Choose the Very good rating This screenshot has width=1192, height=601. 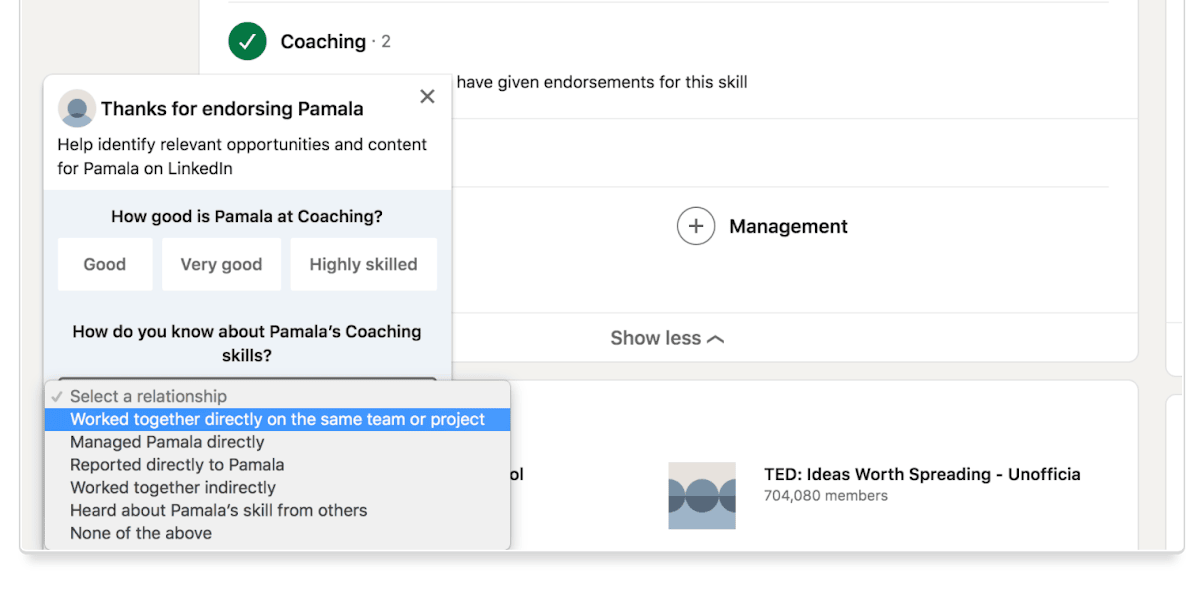coord(221,264)
